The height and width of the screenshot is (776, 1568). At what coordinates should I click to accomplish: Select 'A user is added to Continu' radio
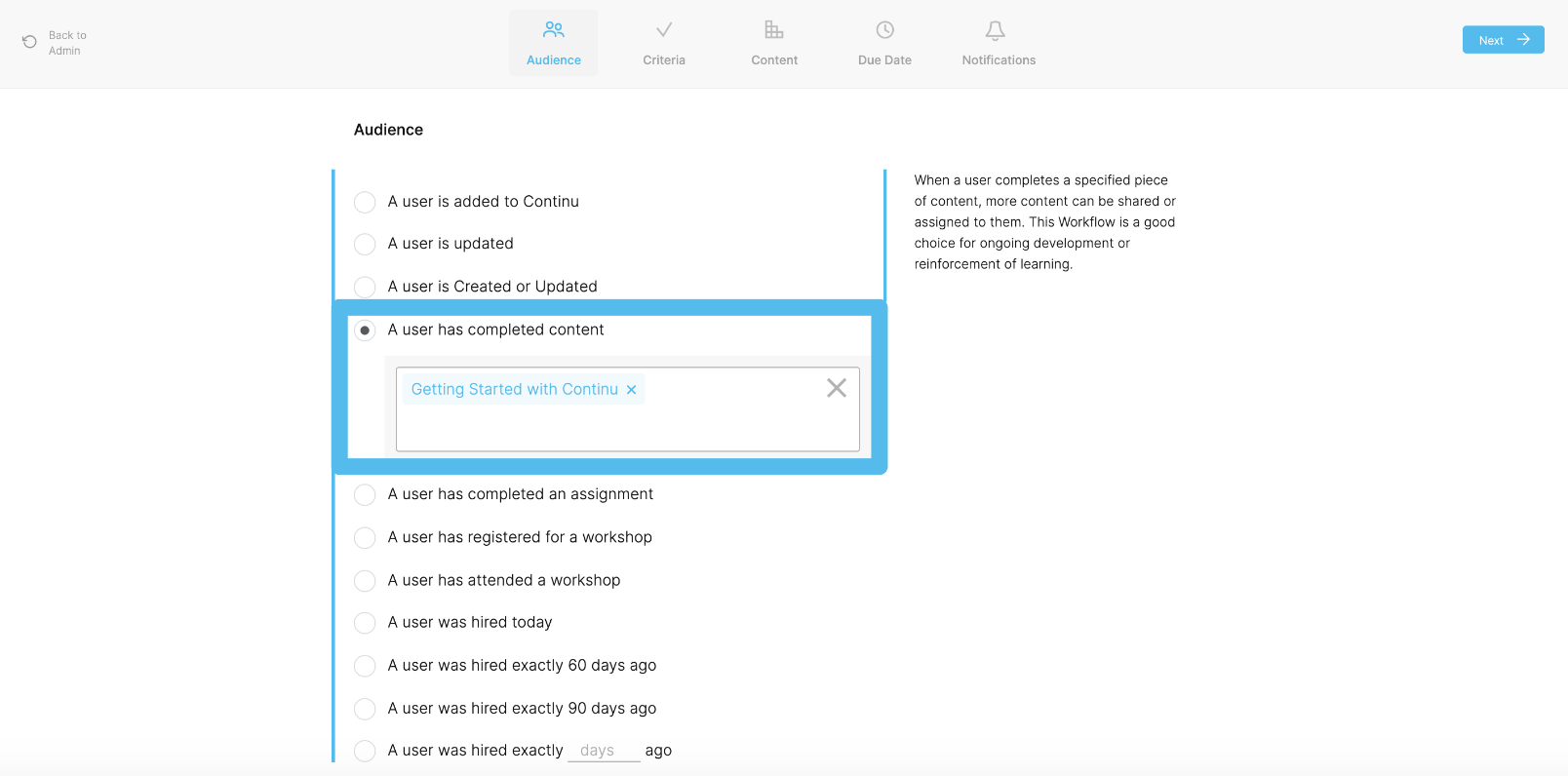[x=365, y=202]
